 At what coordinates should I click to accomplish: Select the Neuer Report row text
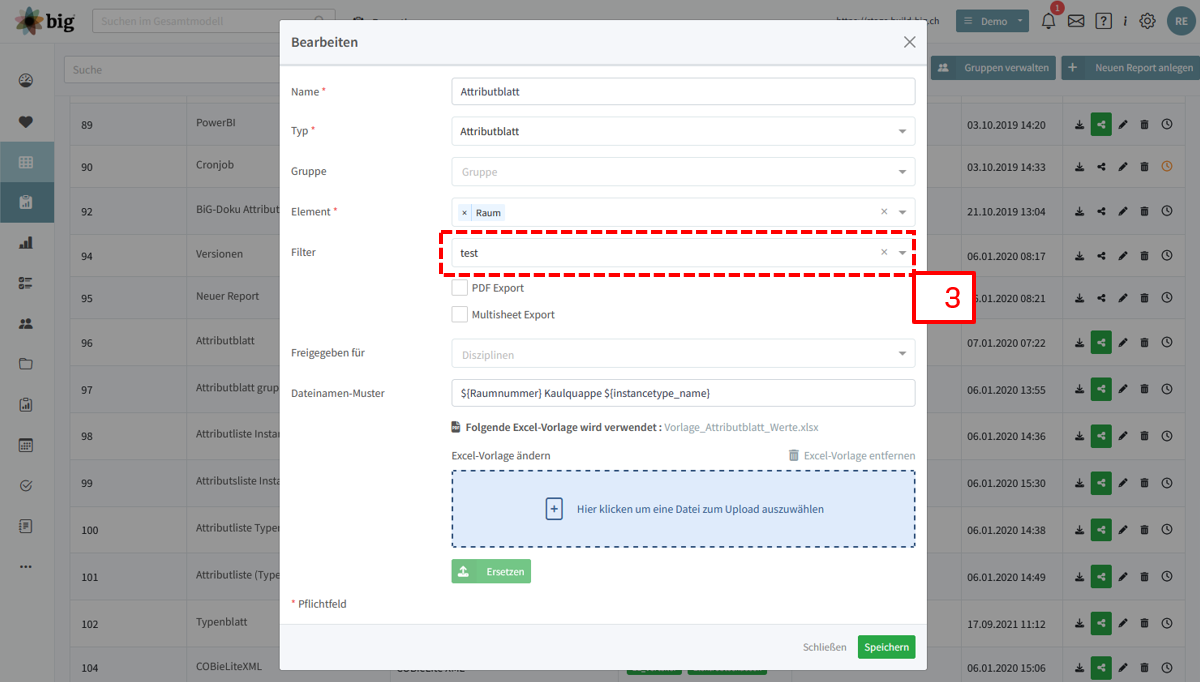(227, 296)
